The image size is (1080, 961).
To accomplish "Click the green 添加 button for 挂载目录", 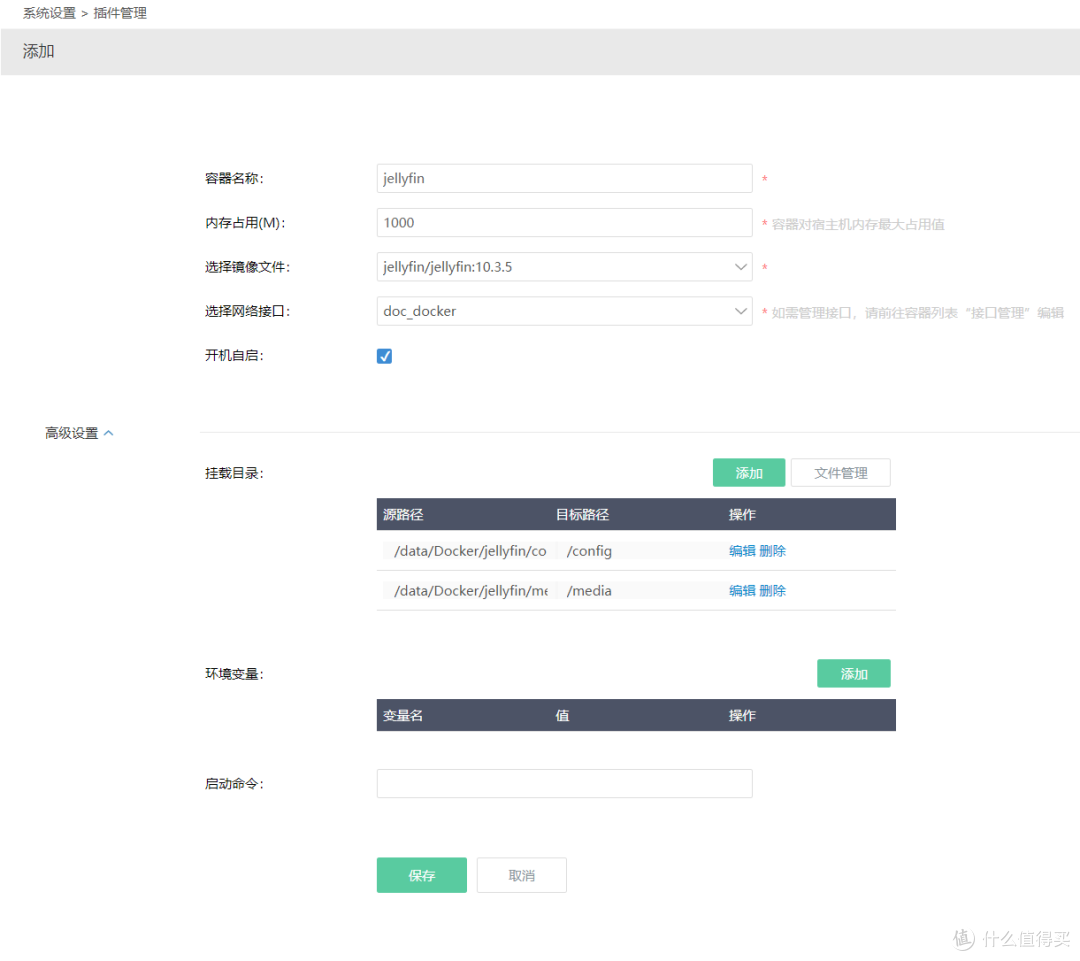I will [748, 472].
